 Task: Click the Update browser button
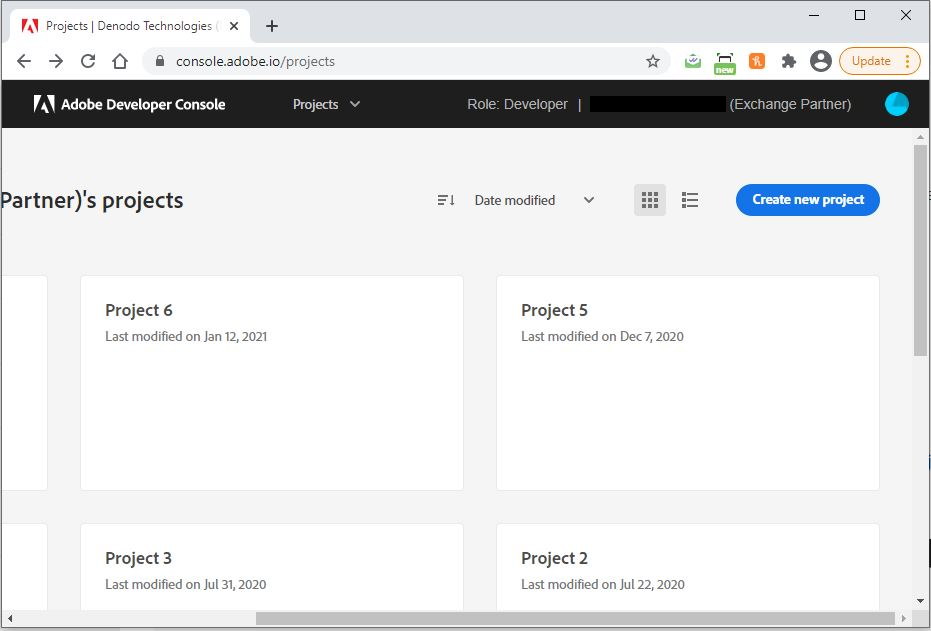pos(879,61)
